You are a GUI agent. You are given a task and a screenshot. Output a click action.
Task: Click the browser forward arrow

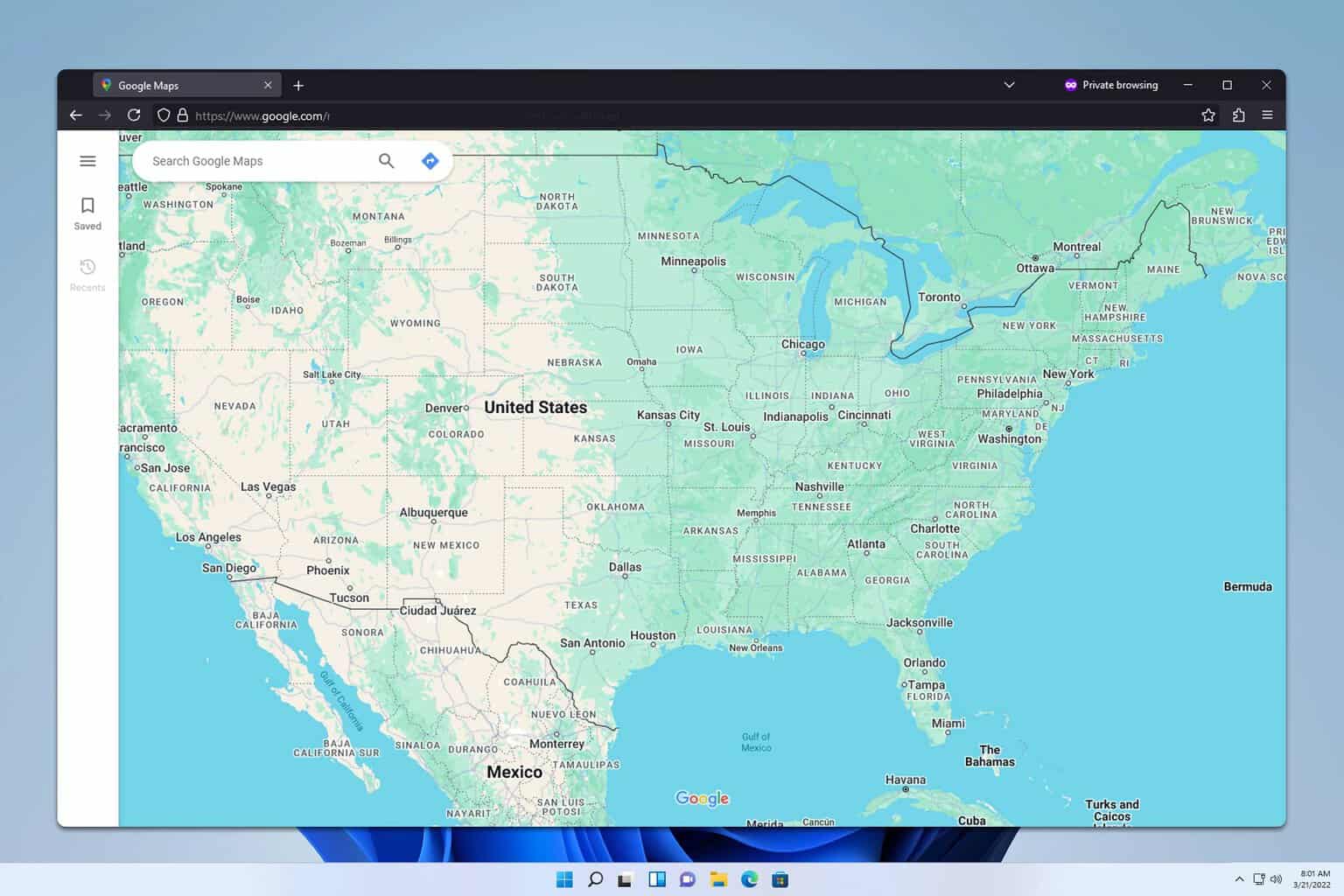tap(105, 115)
